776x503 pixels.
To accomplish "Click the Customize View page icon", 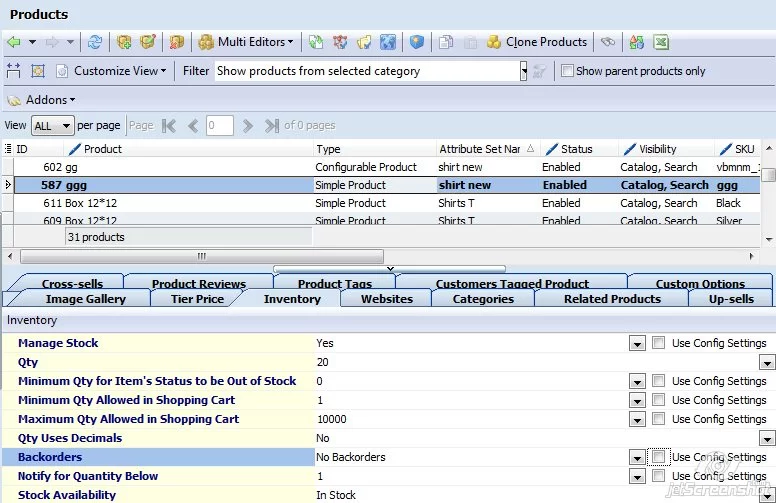I will pos(62,71).
